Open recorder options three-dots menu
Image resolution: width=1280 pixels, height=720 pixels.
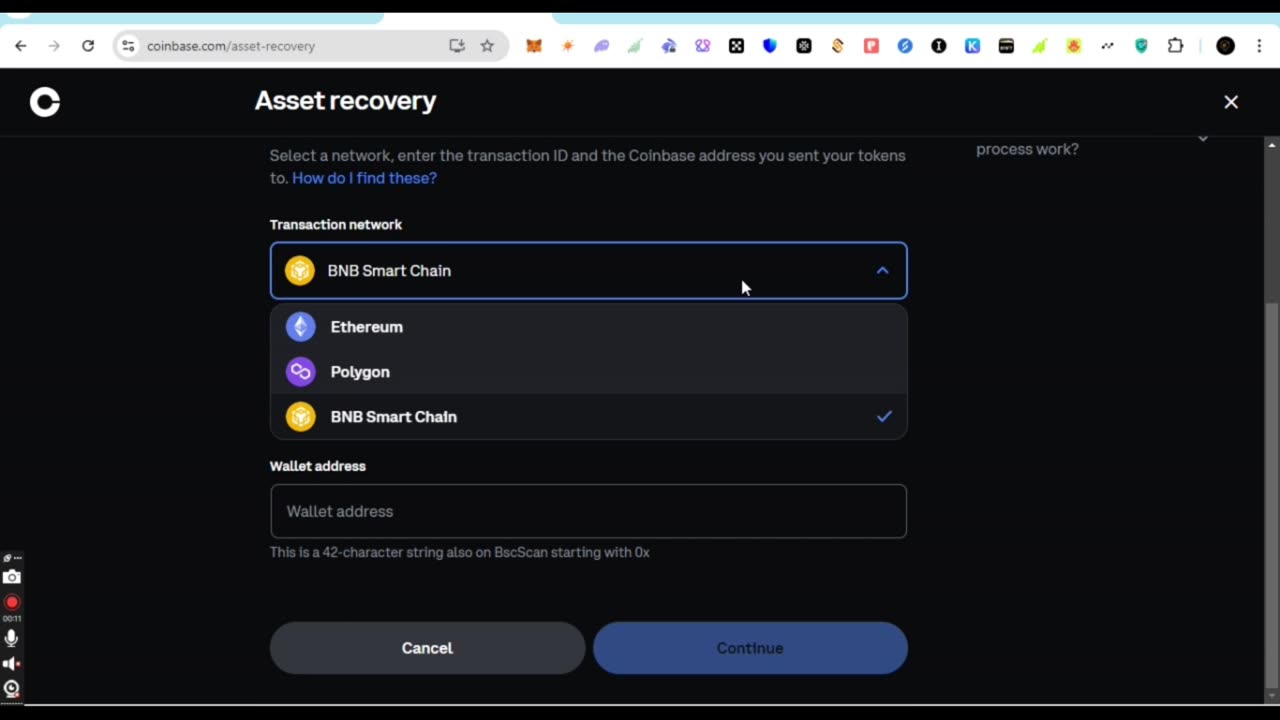pos(17,558)
